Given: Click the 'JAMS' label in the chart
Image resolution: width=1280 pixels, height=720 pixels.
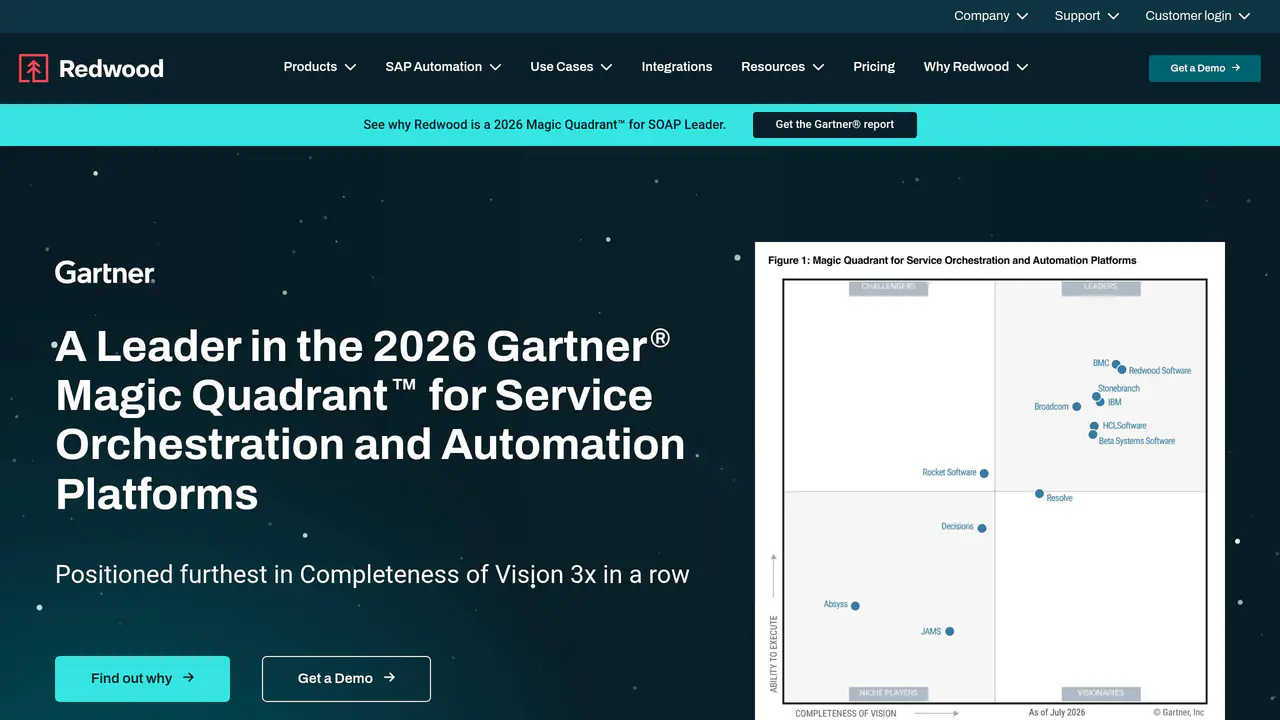Looking at the screenshot, I should (931, 632).
